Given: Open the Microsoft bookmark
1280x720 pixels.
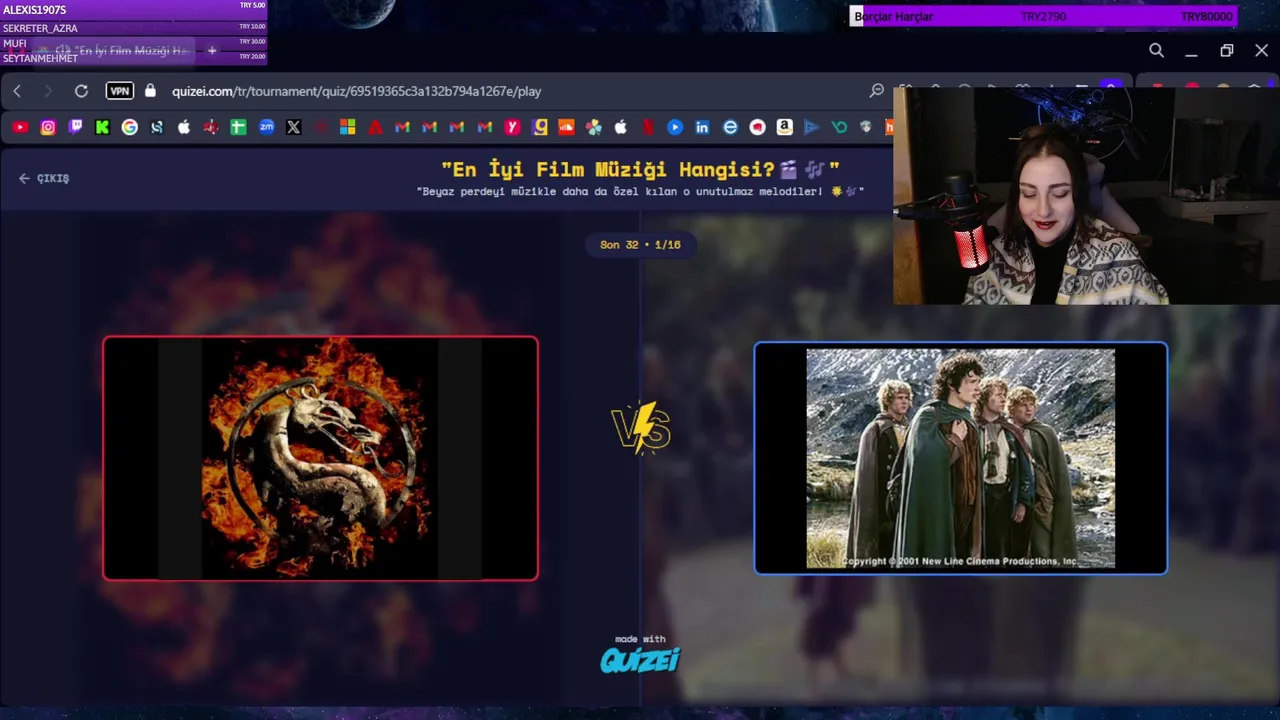Looking at the screenshot, I should (347, 127).
